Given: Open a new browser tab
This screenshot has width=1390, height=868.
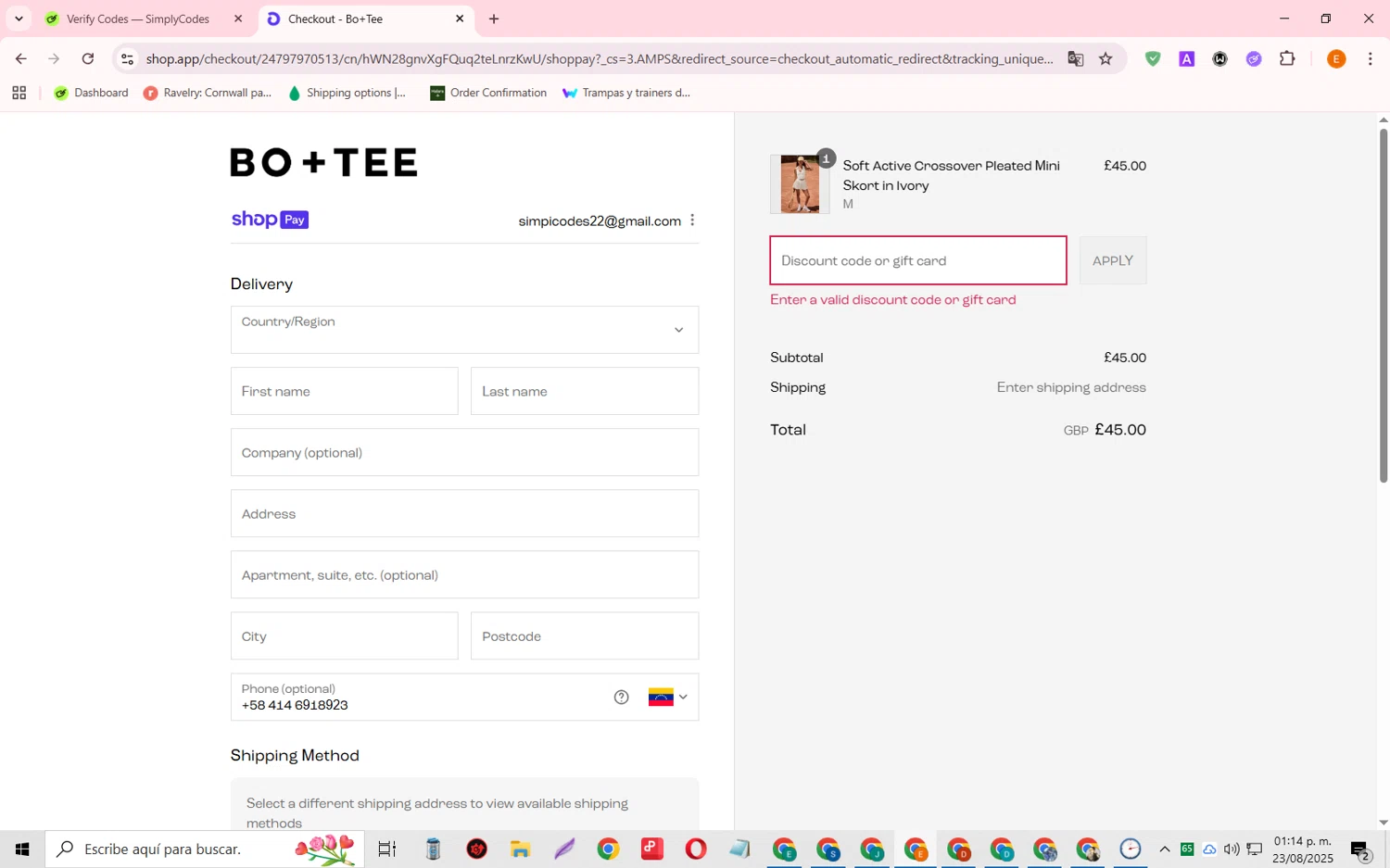Looking at the screenshot, I should [494, 19].
